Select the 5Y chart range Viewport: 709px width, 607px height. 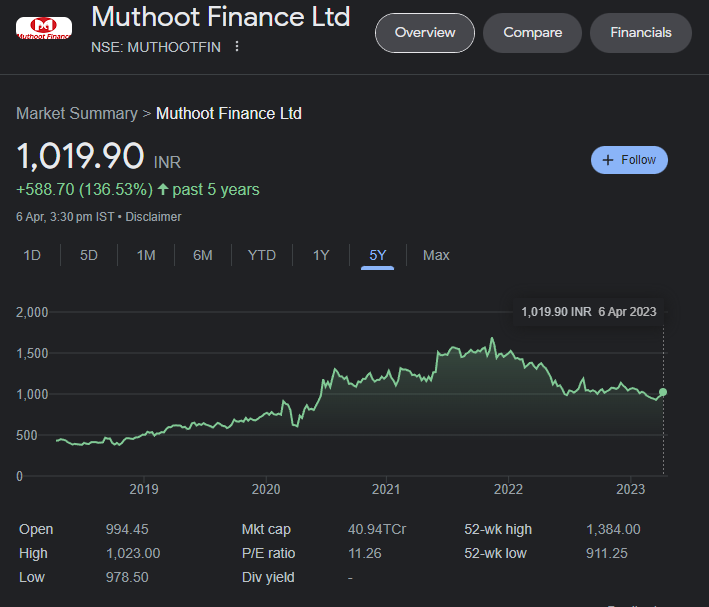click(x=378, y=255)
